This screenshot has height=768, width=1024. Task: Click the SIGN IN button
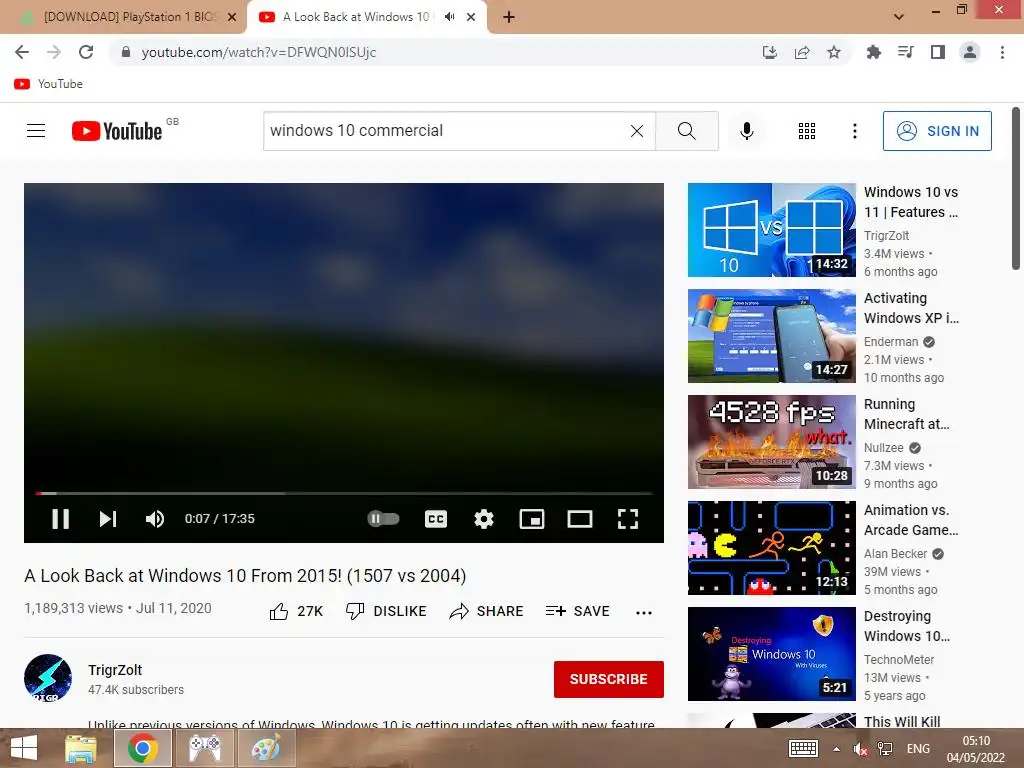point(937,131)
